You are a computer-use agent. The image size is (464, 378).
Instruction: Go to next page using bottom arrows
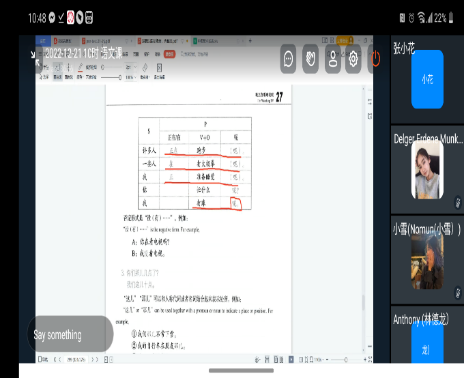(95, 359)
